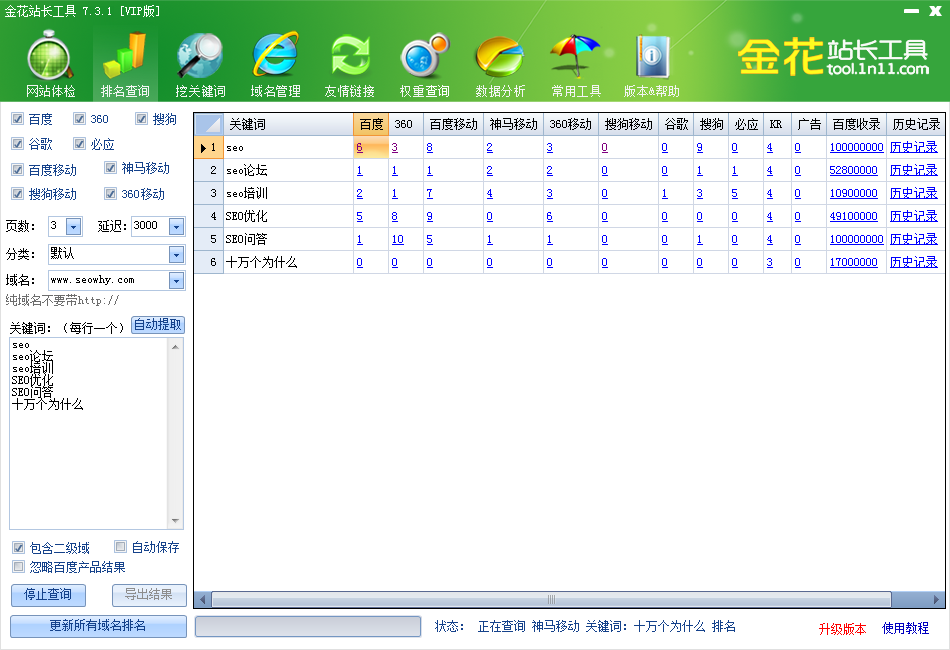Expand the 分类 category dropdown
Screen dimensions: 950x650
point(175,253)
